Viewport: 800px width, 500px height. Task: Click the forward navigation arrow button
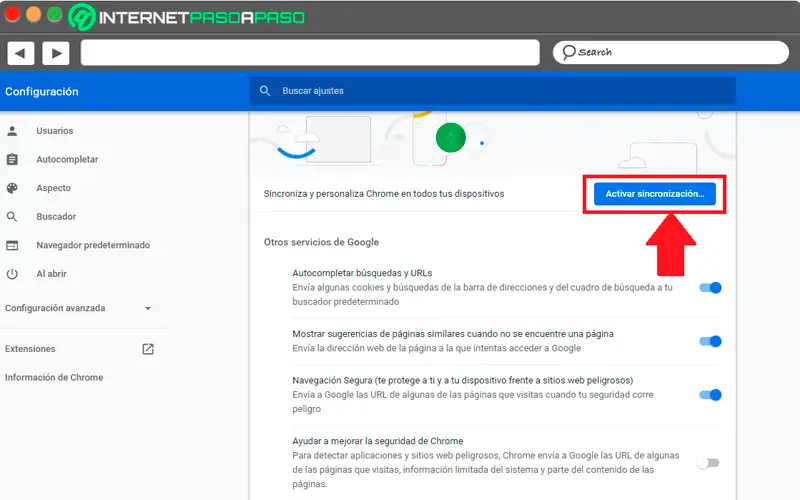tap(56, 53)
